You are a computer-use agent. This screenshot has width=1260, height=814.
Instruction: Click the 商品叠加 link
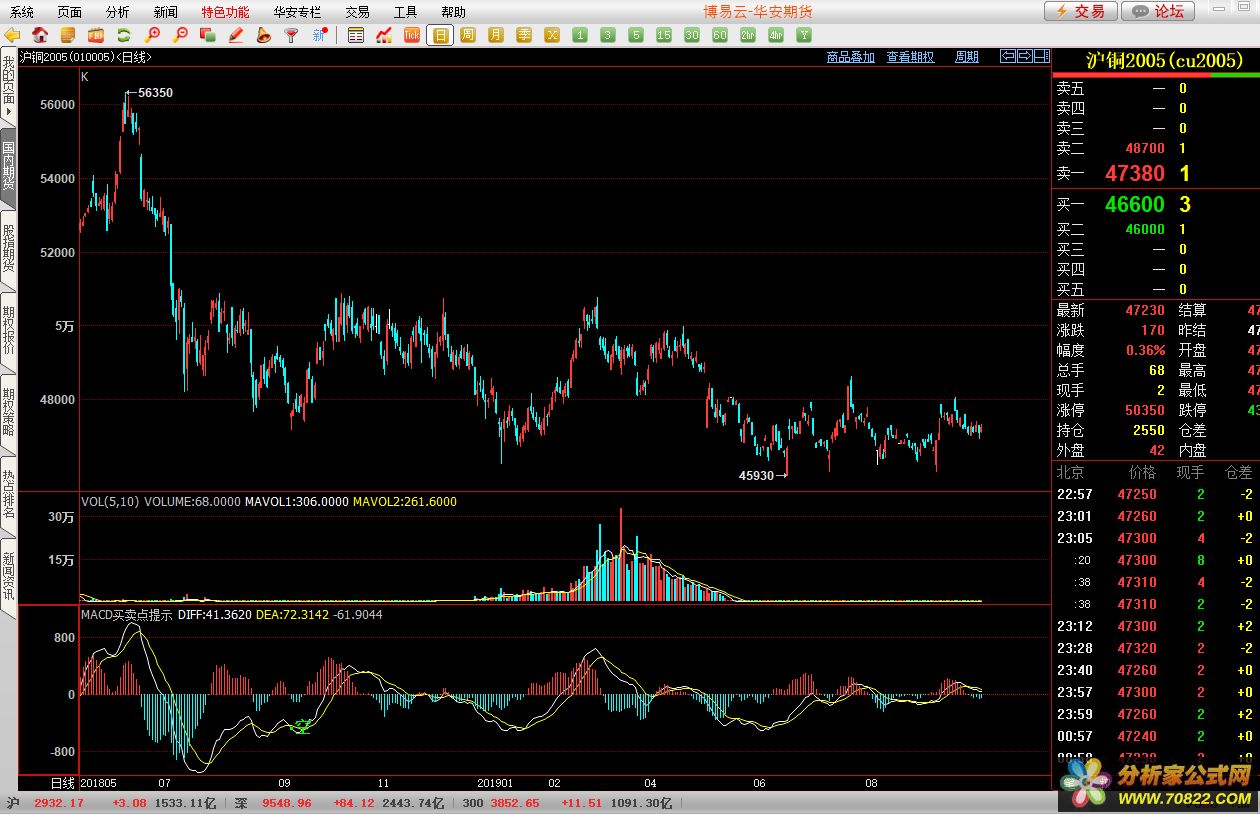851,57
